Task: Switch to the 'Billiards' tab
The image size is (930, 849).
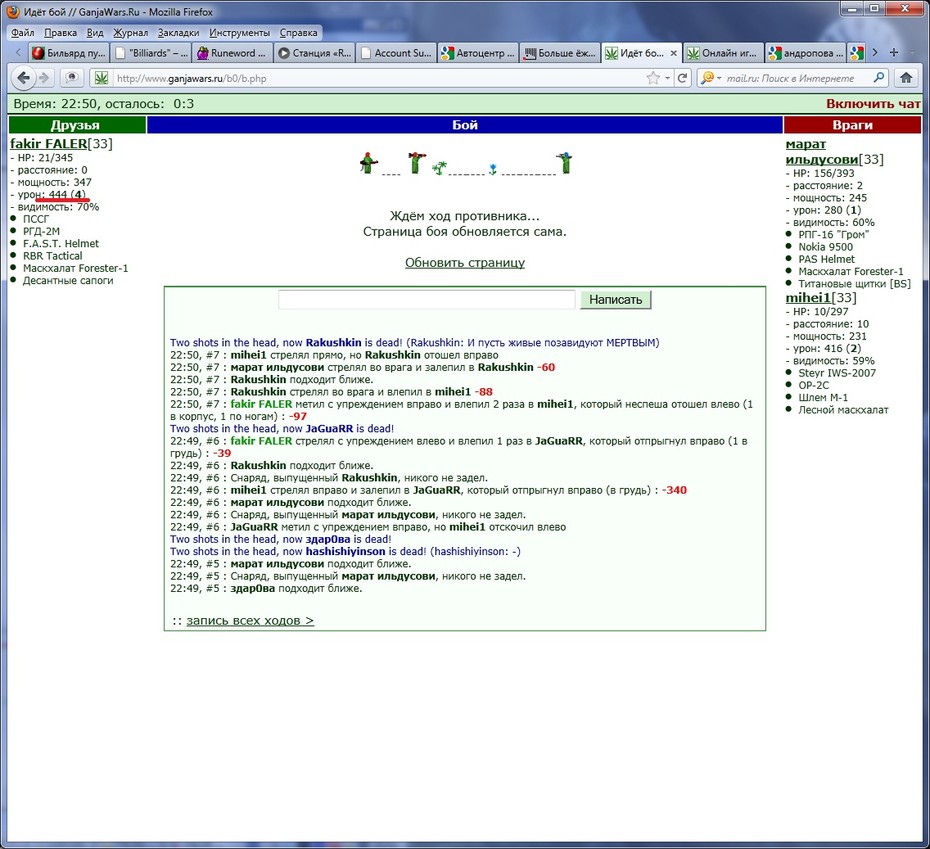Action: 151,53
